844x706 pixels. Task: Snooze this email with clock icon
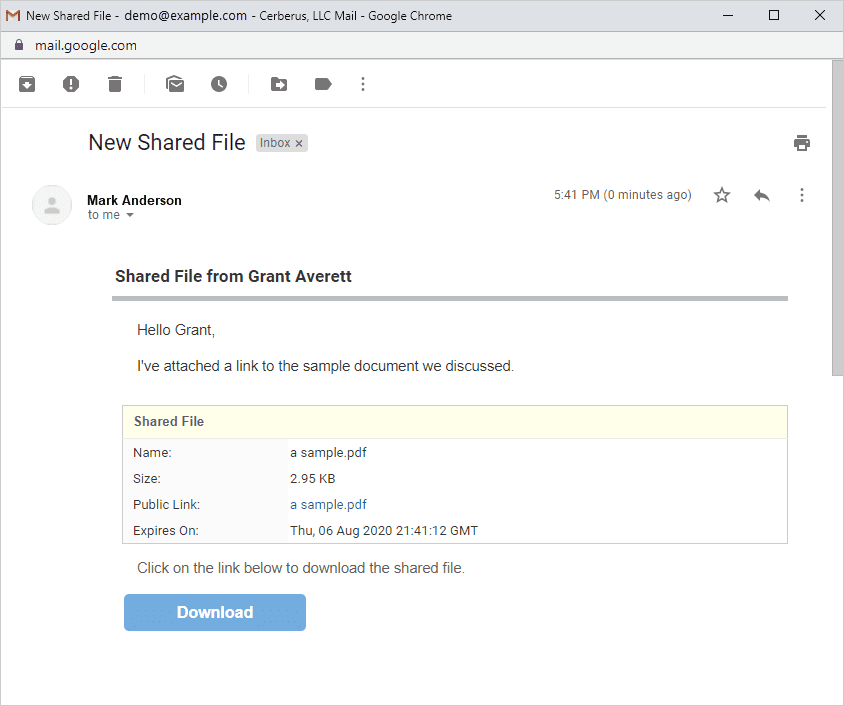pyautogui.click(x=219, y=85)
